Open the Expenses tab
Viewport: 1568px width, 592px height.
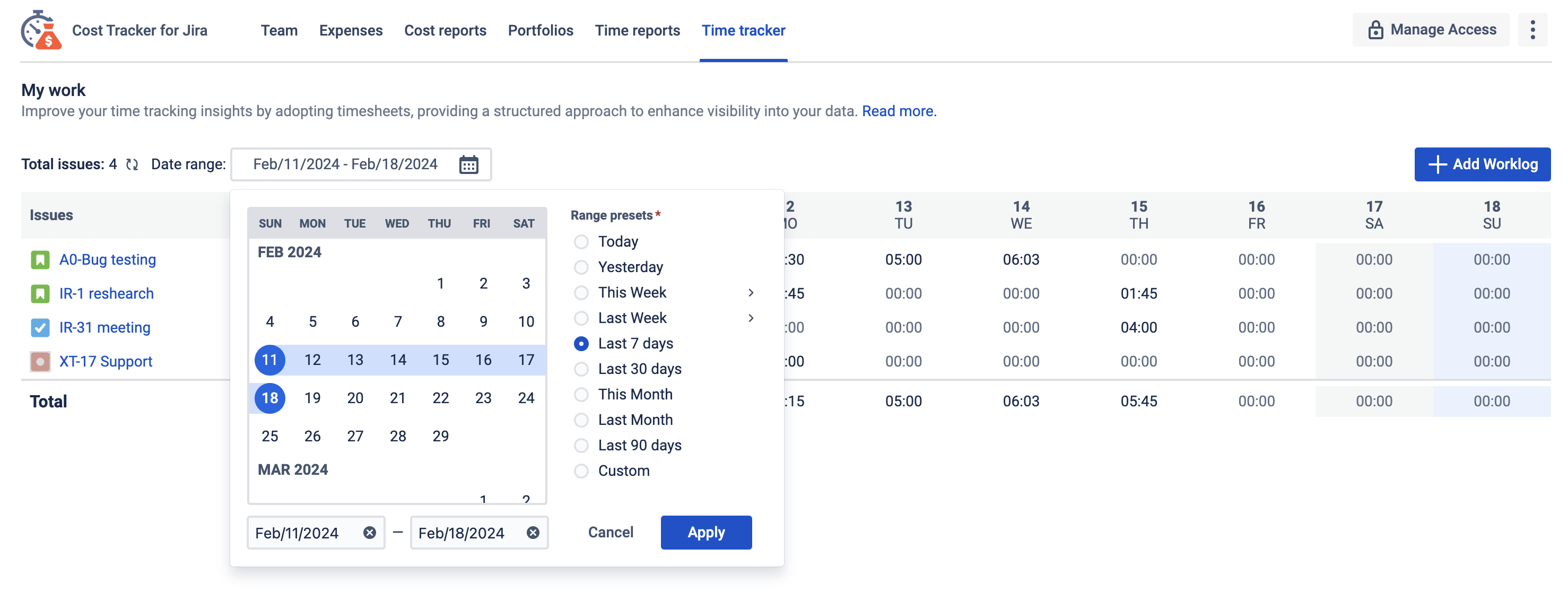pos(351,30)
